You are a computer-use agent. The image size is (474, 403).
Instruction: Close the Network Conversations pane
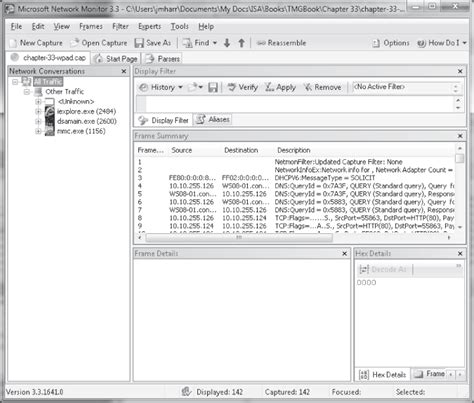point(124,71)
